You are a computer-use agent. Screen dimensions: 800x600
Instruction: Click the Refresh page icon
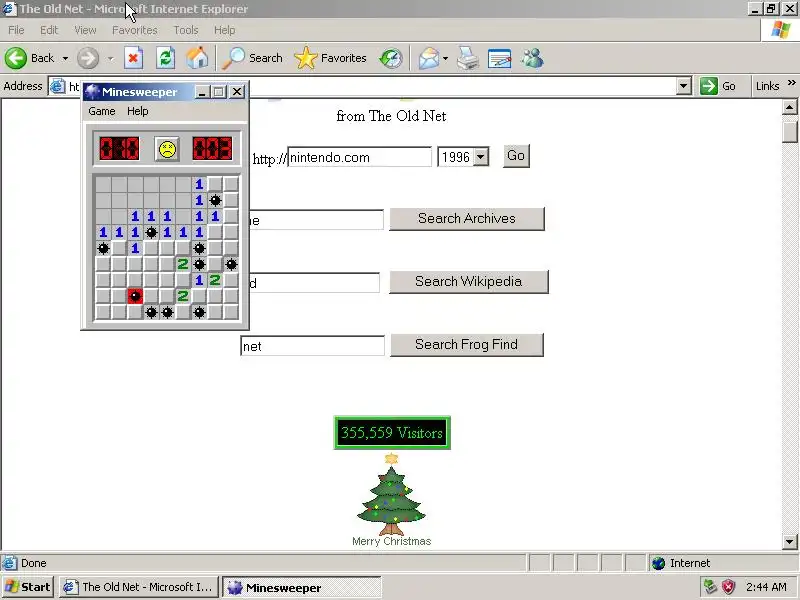coord(165,58)
